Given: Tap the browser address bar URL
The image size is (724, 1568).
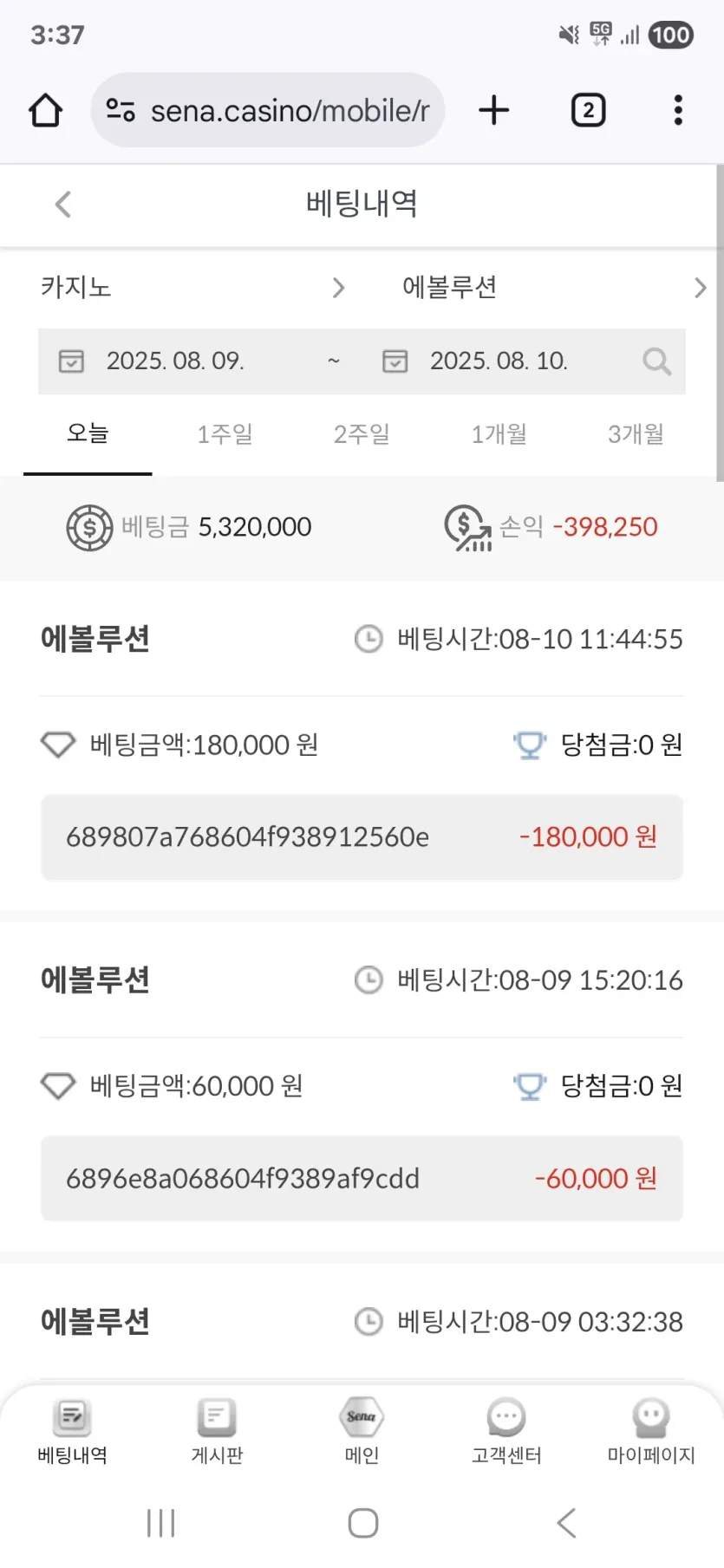Looking at the screenshot, I should click(x=290, y=111).
